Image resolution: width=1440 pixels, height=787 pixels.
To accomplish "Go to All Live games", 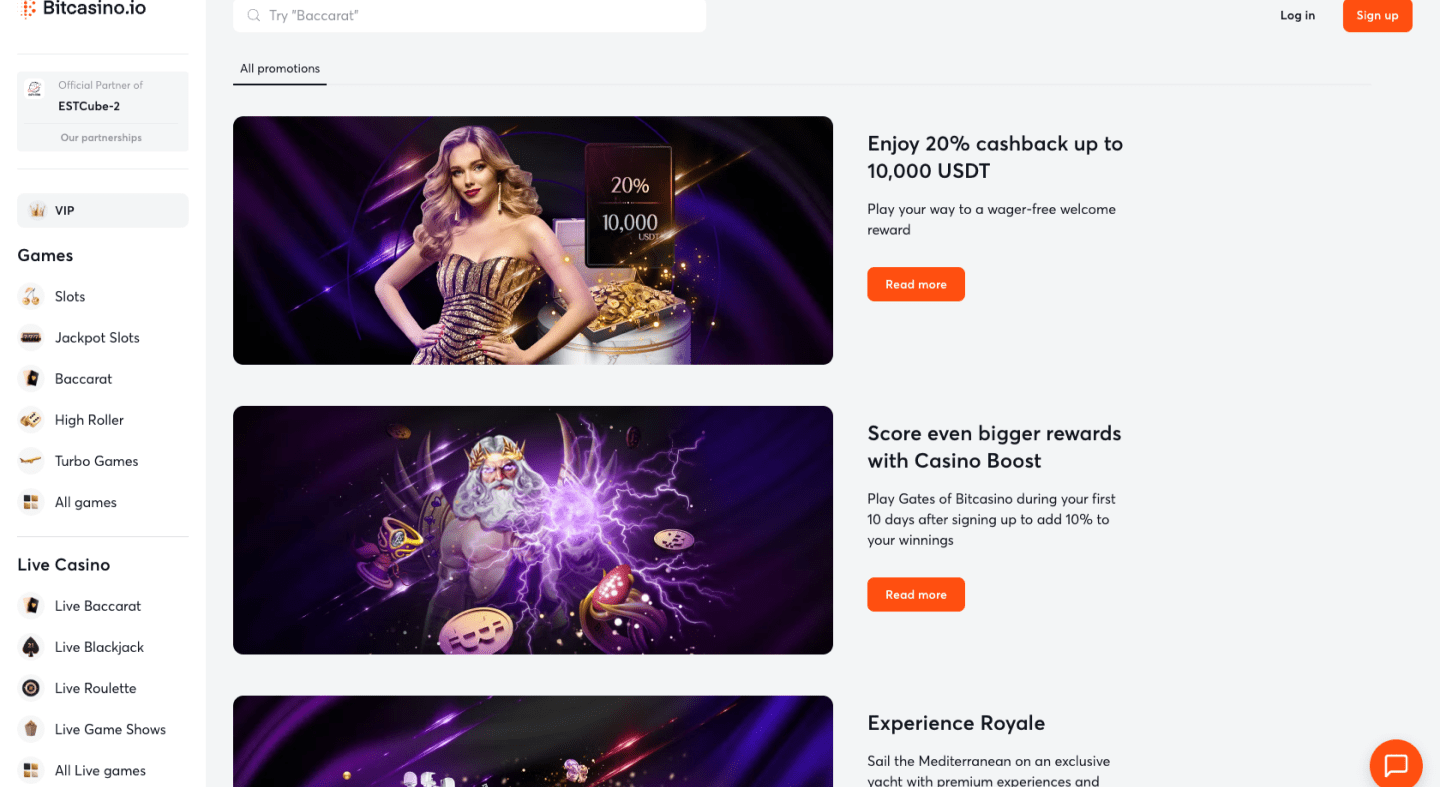I will pyautogui.click(x=100, y=770).
